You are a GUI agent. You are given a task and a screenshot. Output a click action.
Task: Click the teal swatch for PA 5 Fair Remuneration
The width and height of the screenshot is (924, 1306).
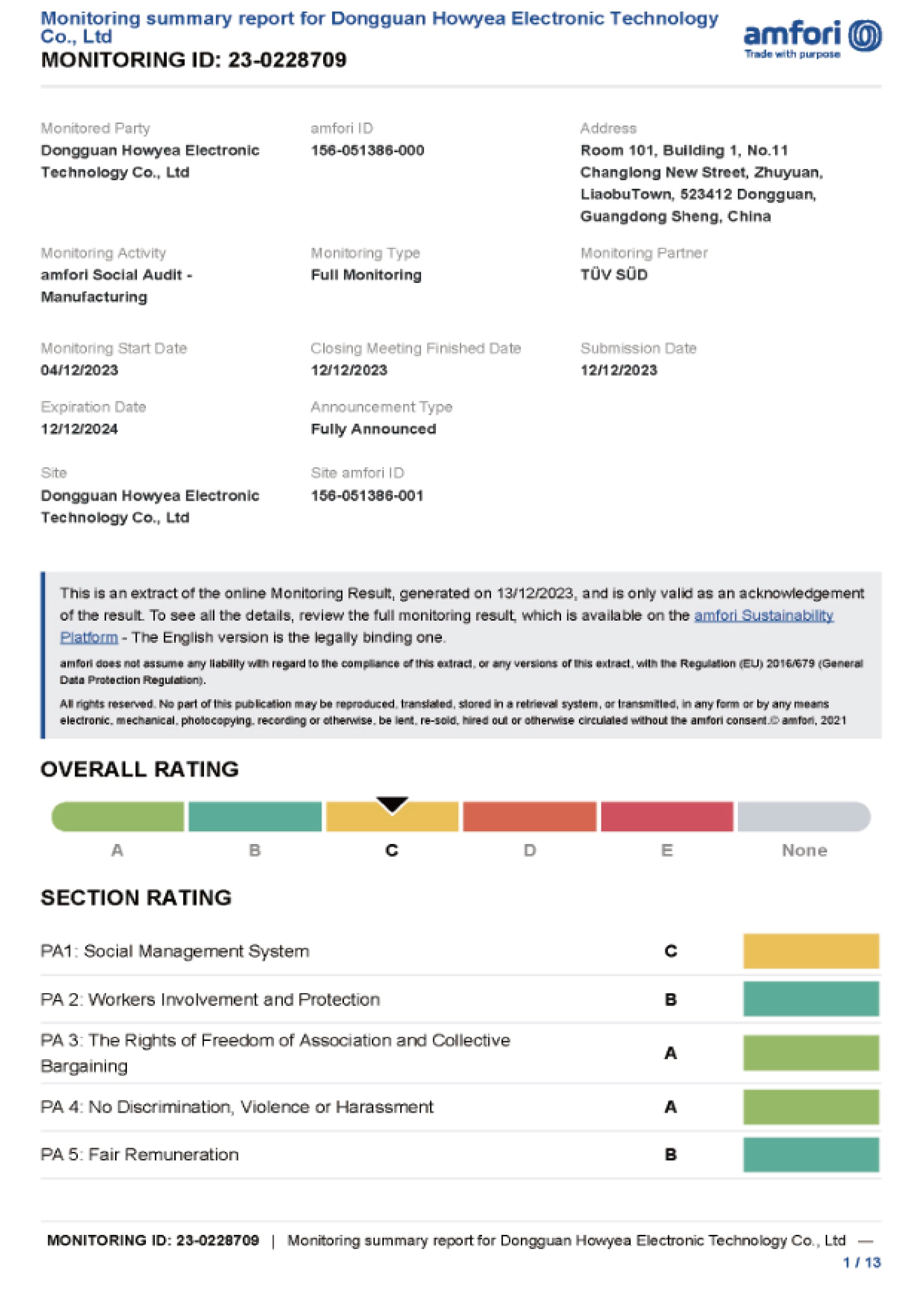(x=811, y=1155)
